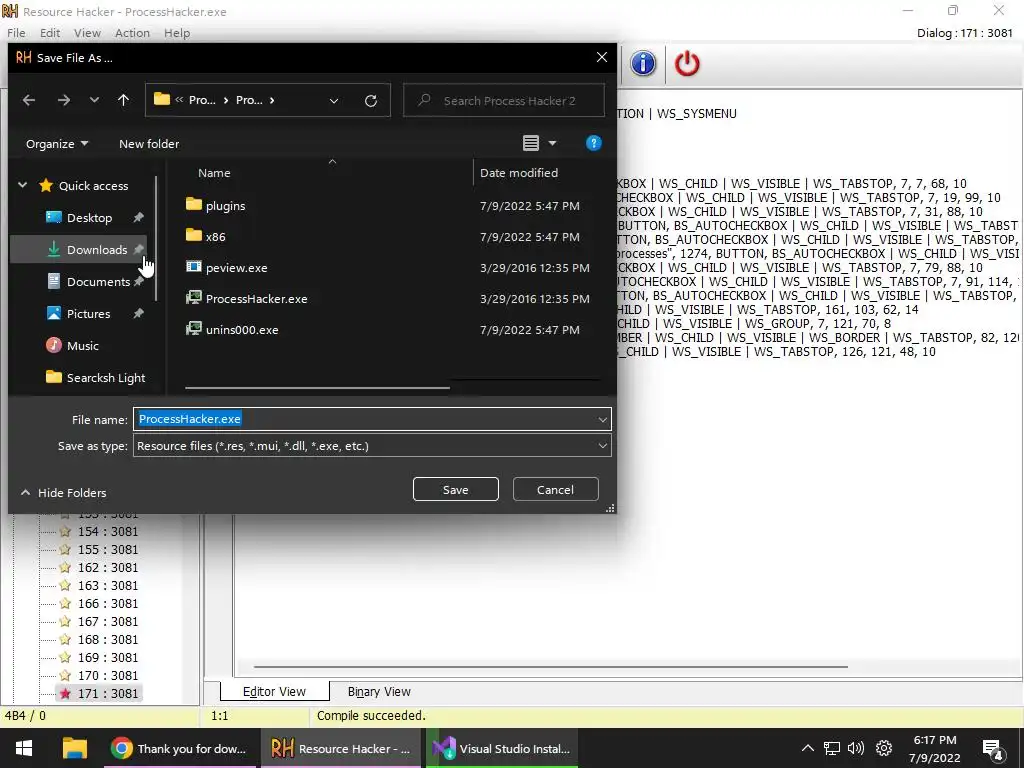
Task: Select resource 167 : 3081 in tree
Action: coord(108,621)
